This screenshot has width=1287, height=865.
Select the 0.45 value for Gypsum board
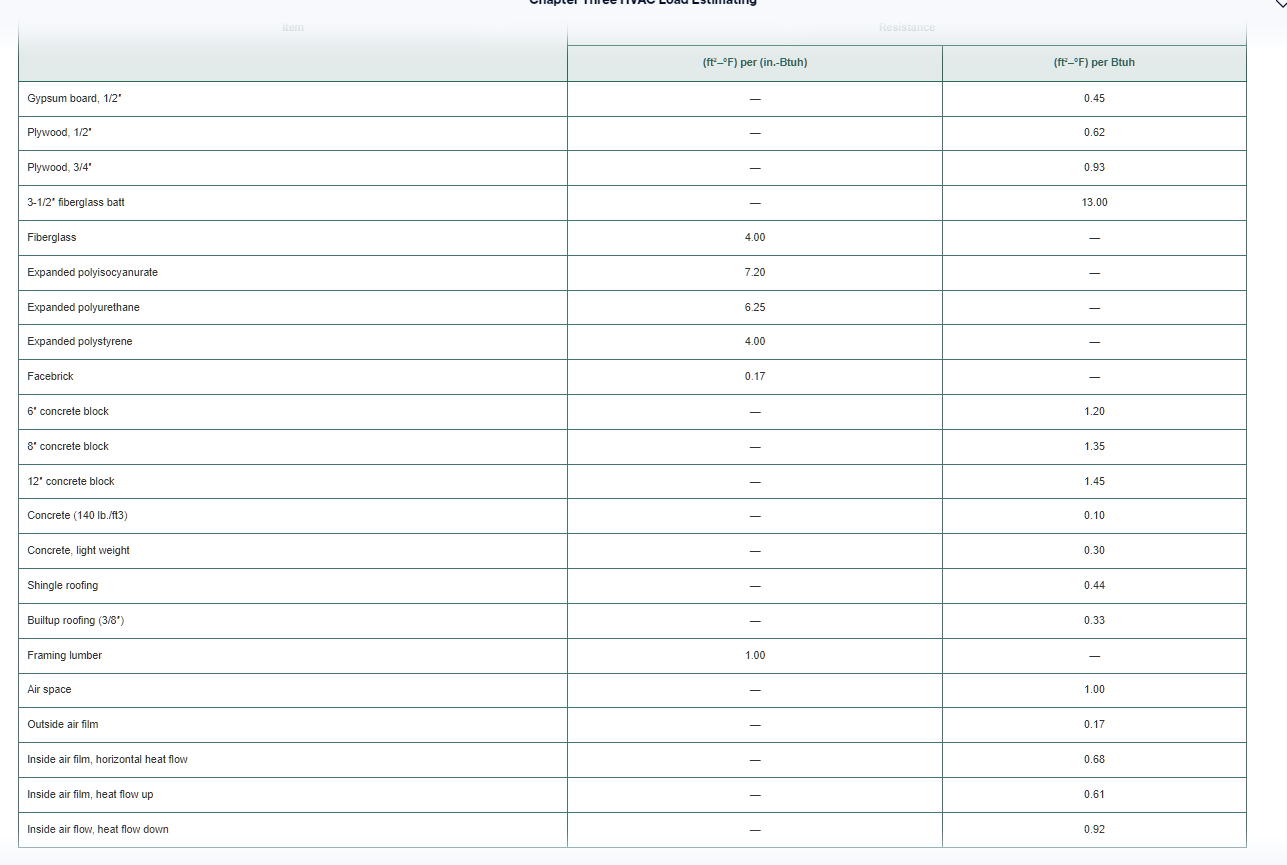[x=1094, y=98]
